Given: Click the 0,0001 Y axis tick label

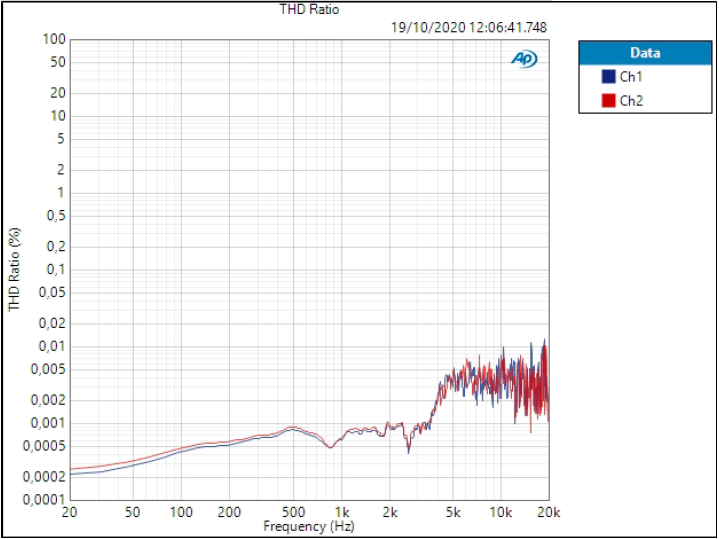Looking at the screenshot, I should click(44, 500).
